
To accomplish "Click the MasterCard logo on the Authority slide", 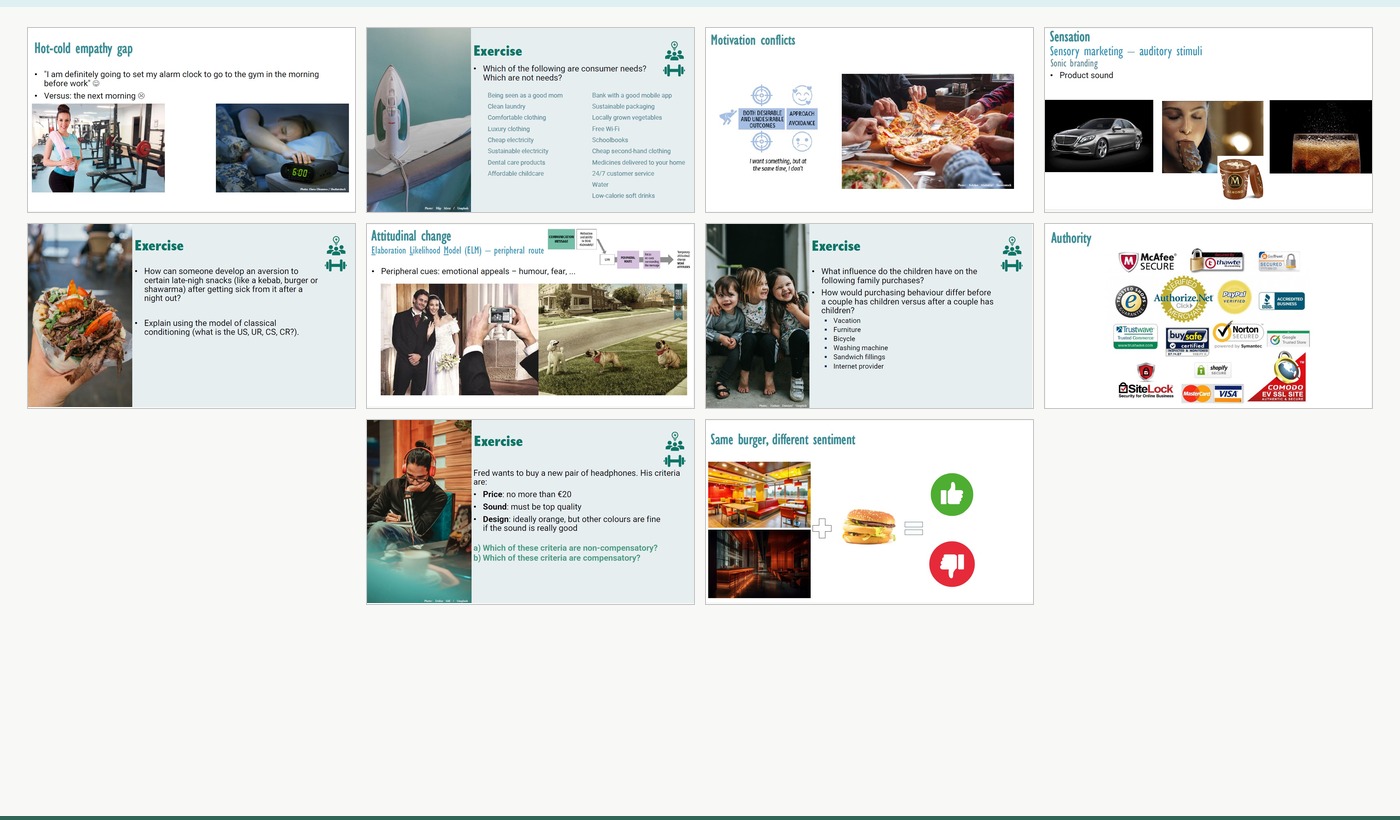I will pyautogui.click(x=1196, y=393).
